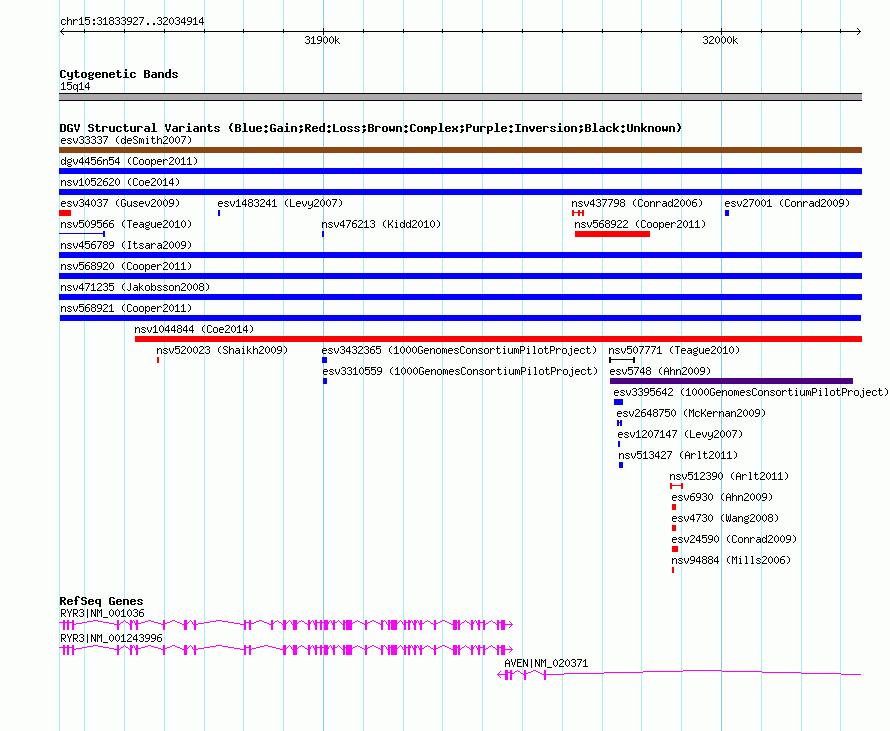Click the chr15:31833927..32034914 coordinate text
Screen dimensions: 890x731
pos(132,22)
